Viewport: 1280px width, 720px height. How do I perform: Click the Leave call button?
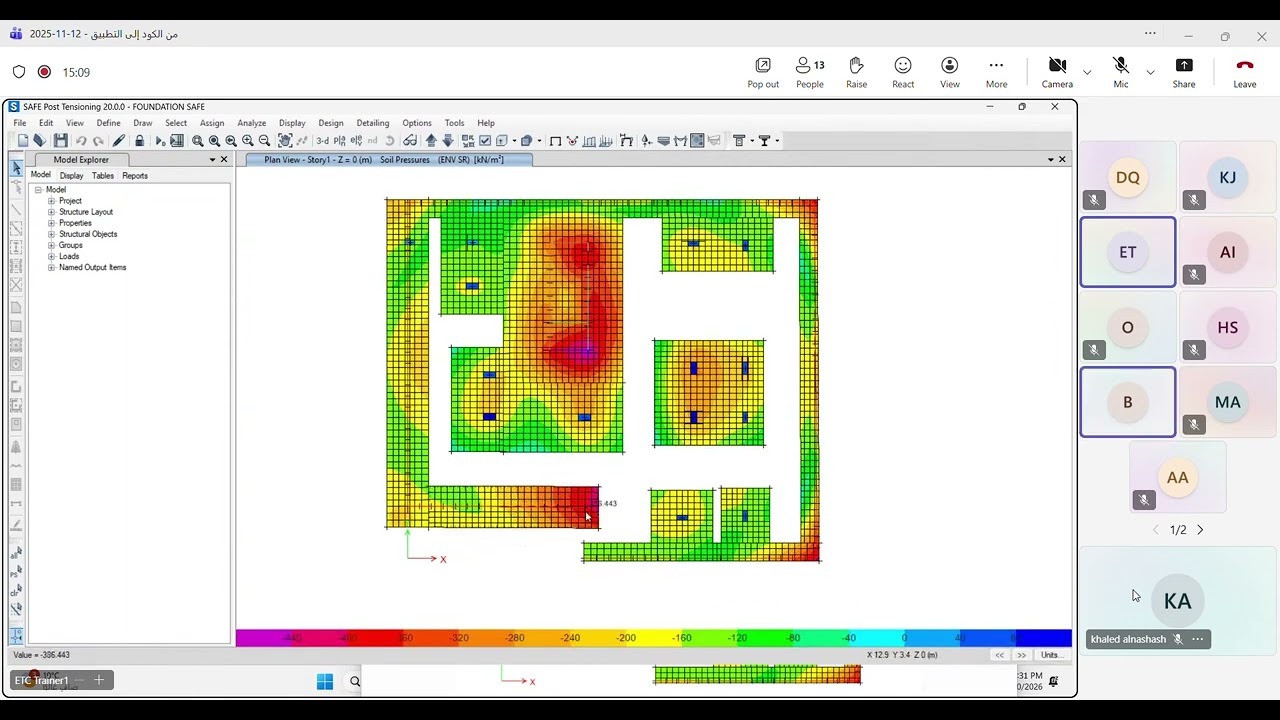[1244, 72]
